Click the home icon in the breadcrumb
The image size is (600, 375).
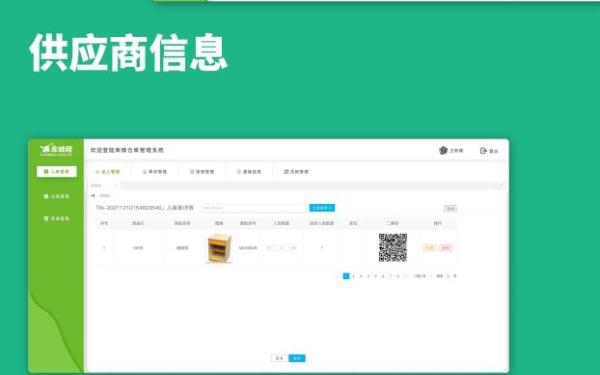pos(93,196)
